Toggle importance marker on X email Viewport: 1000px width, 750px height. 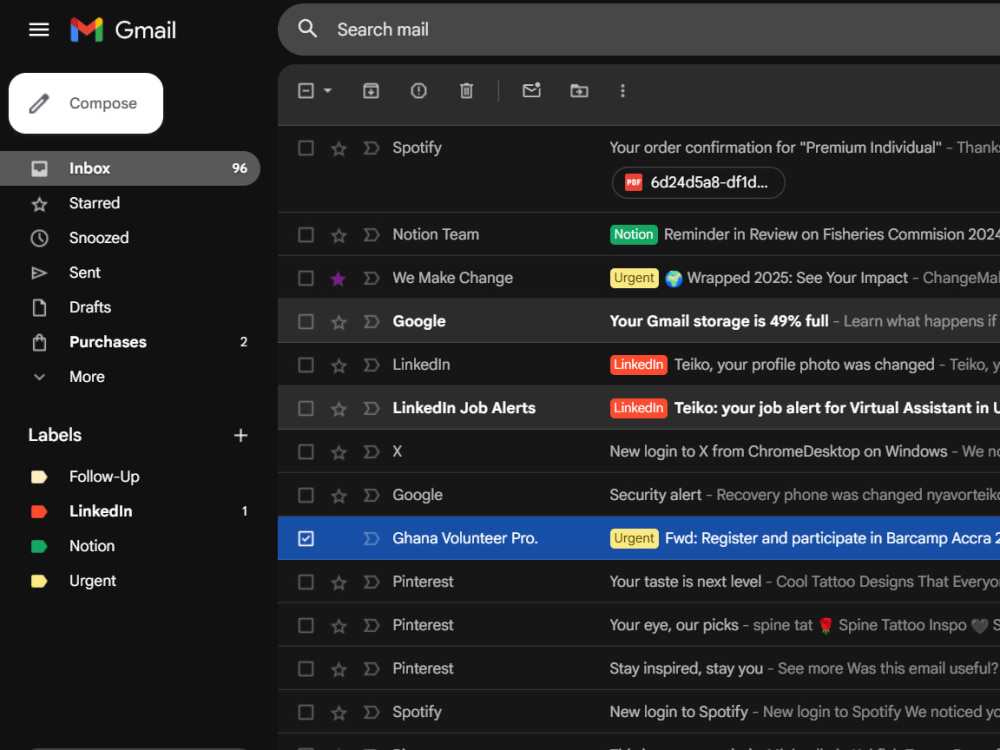coord(371,452)
